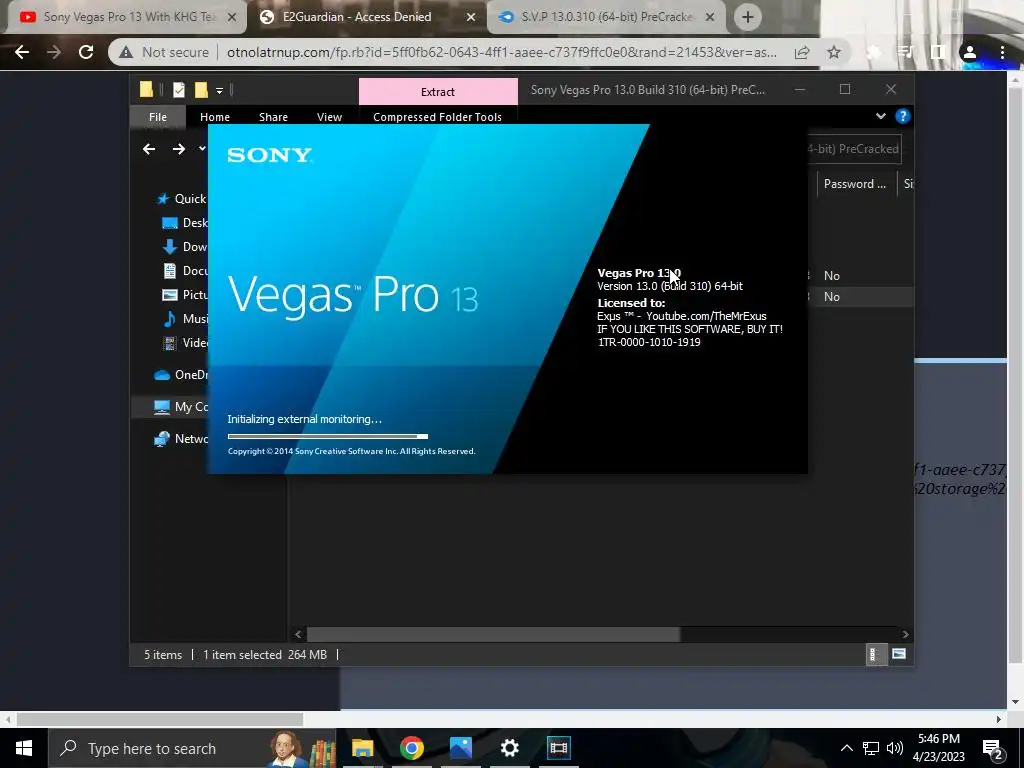This screenshot has width=1024, height=768.
Task: Open Settings gear from taskbar
Action: [x=509, y=748]
